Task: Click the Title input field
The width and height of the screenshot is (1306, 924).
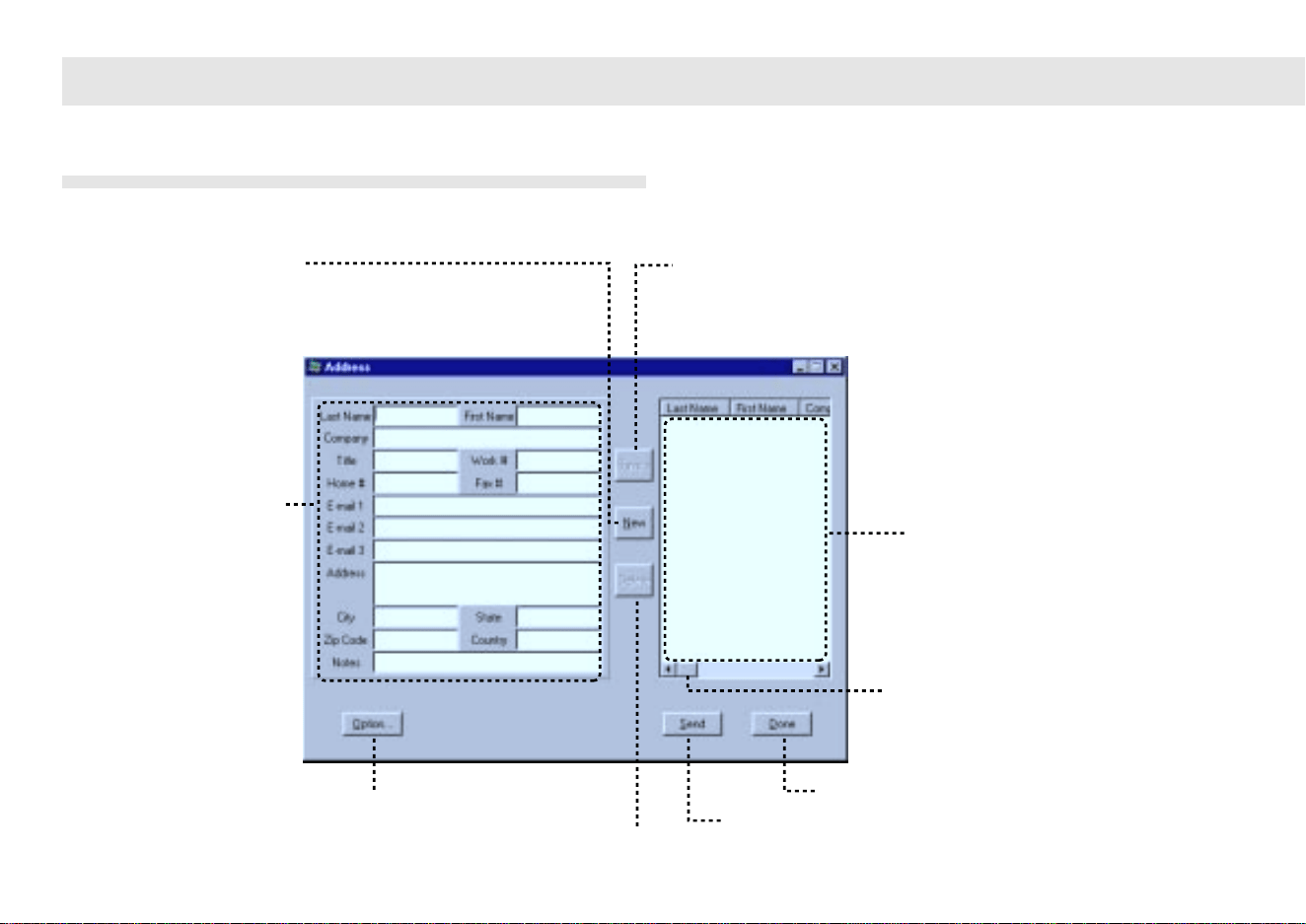Action: [416, 461]
